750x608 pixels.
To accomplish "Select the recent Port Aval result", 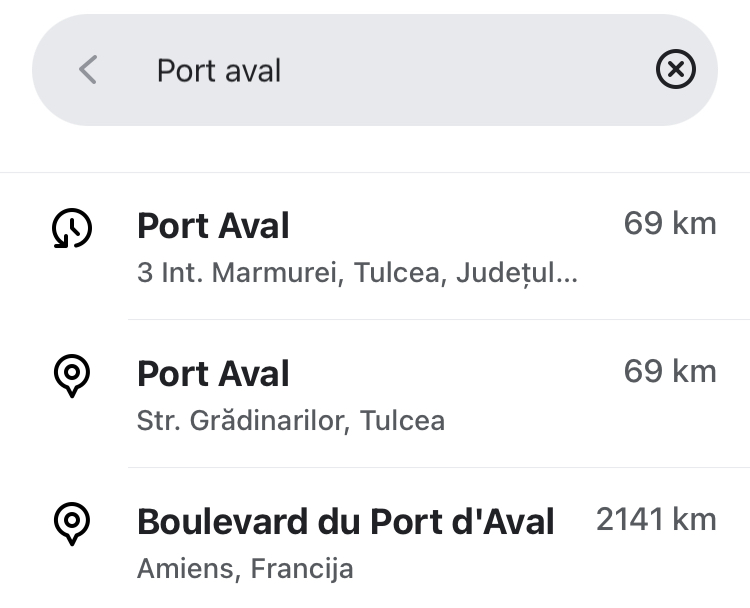I will tap(375, 246).
